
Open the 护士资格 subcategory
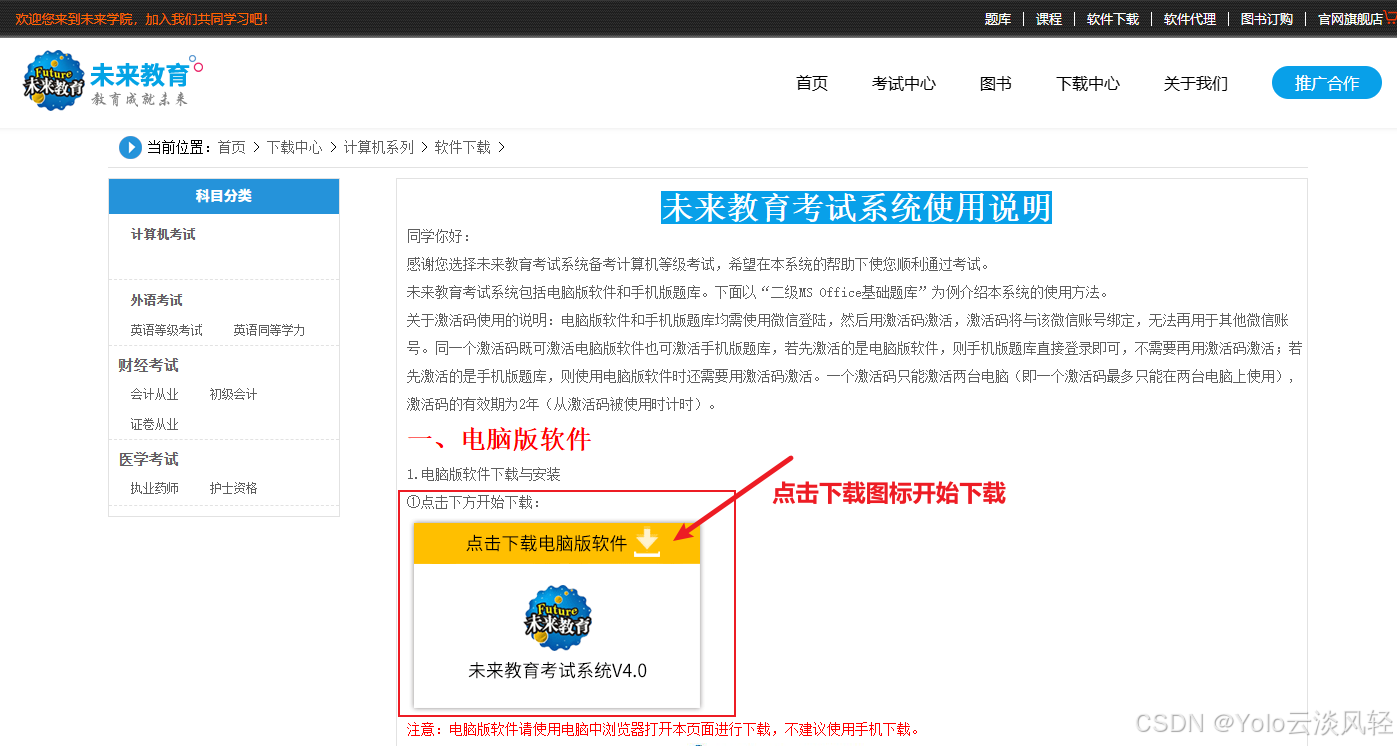(233, 489)
